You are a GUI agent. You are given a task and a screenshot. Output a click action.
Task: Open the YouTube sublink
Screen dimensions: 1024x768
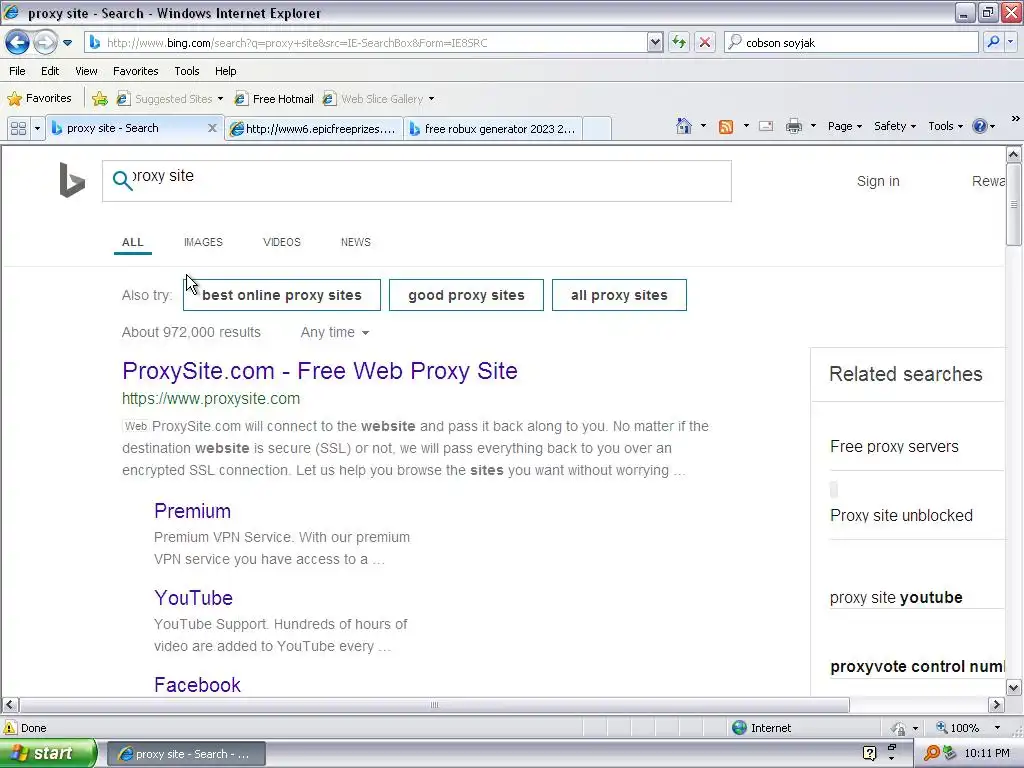coord(193,598)
